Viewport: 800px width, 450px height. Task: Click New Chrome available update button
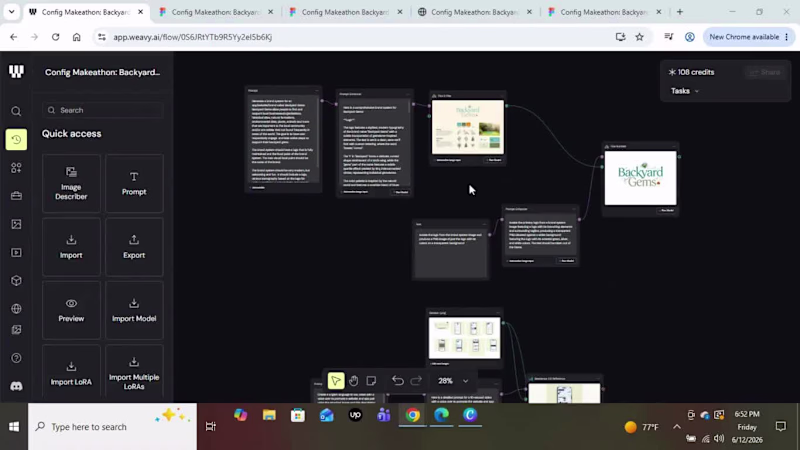[748, 37]
